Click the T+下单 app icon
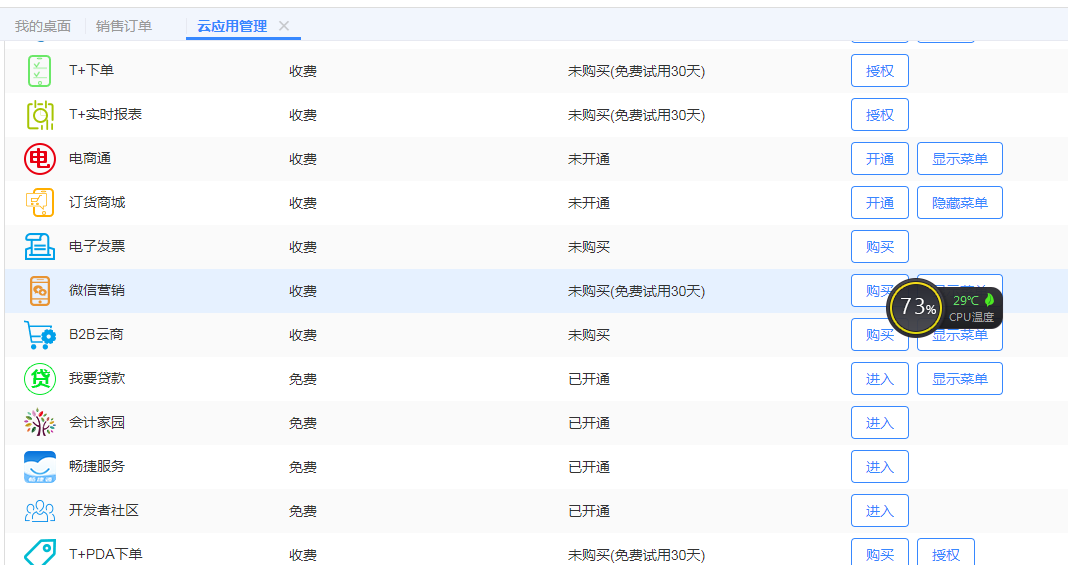 click(40, 71)
